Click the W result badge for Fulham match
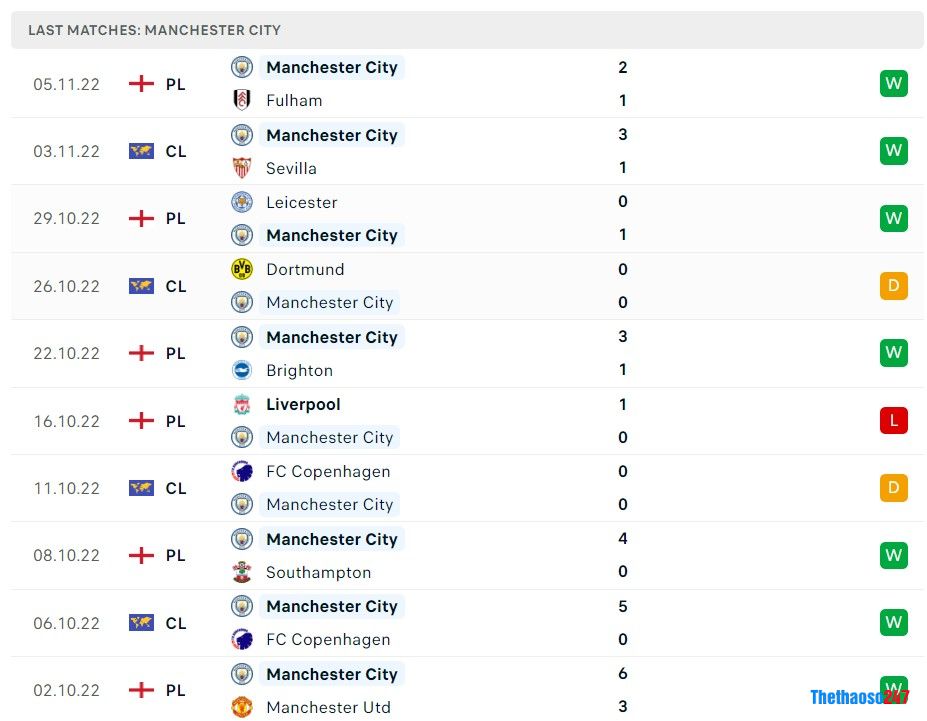The image size is (927, 721). (x=893, y=83)
